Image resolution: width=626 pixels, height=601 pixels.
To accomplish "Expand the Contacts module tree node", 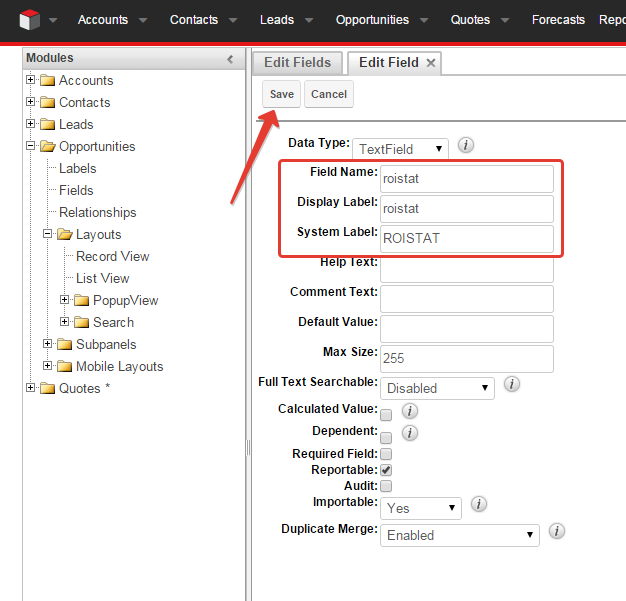I will [30, 101].
